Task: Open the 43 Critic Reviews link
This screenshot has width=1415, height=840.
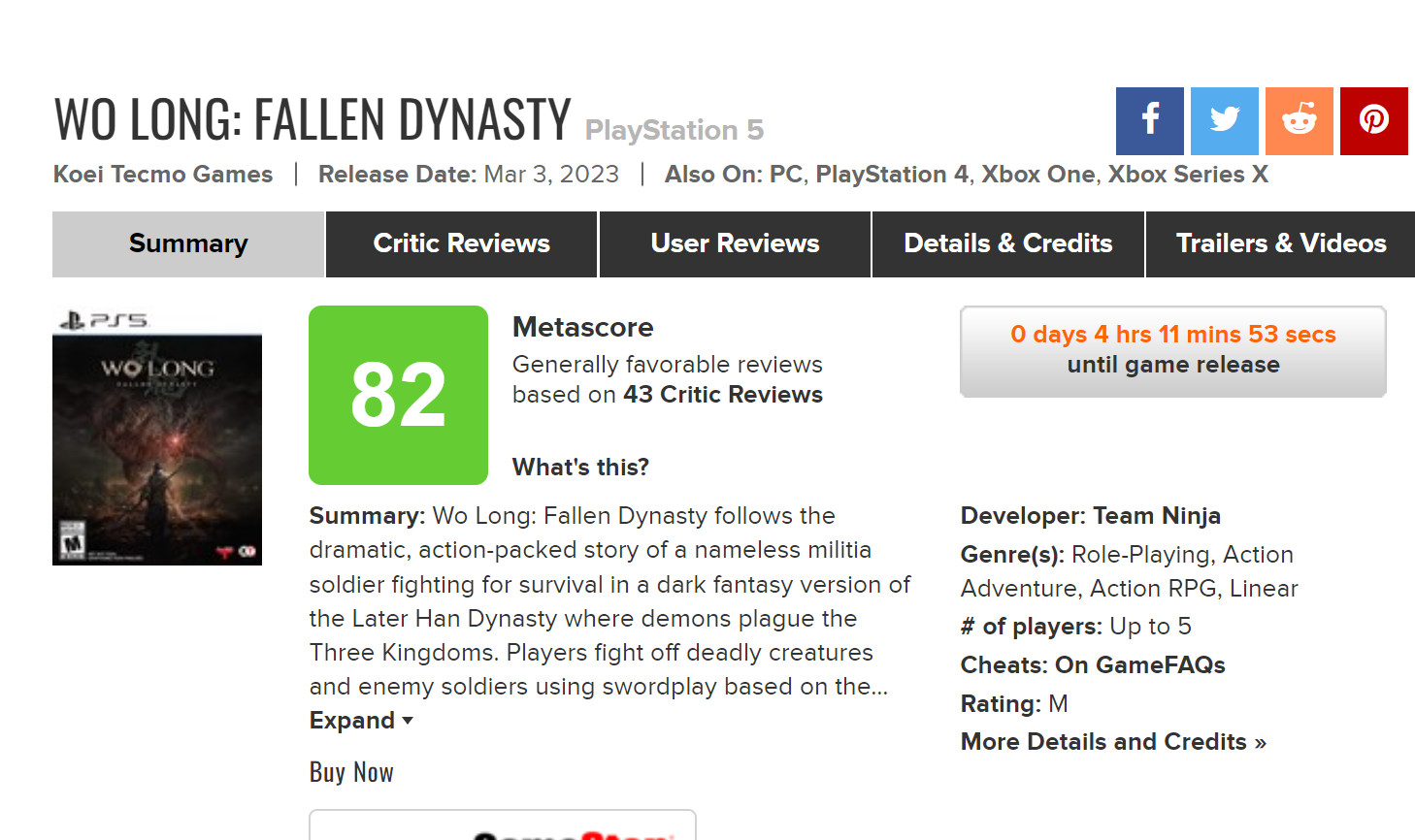Action: [723, 395]
